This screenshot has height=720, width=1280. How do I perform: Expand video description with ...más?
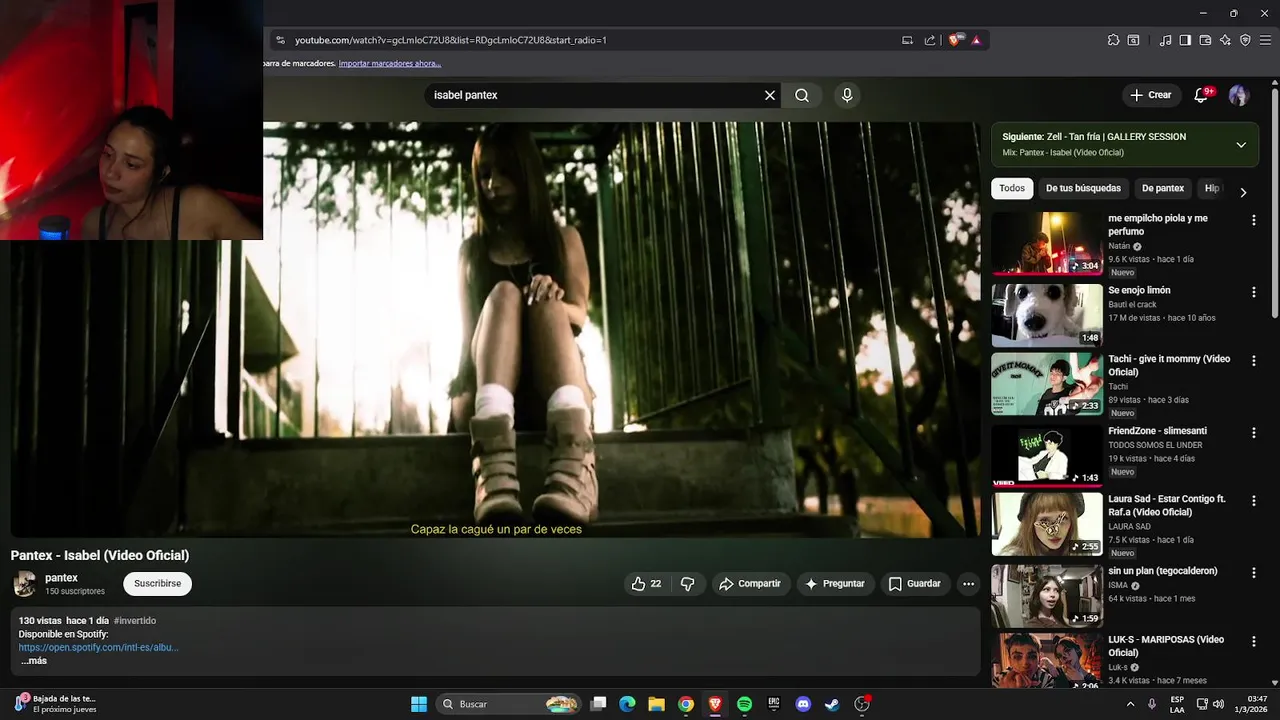coord(33,661)
